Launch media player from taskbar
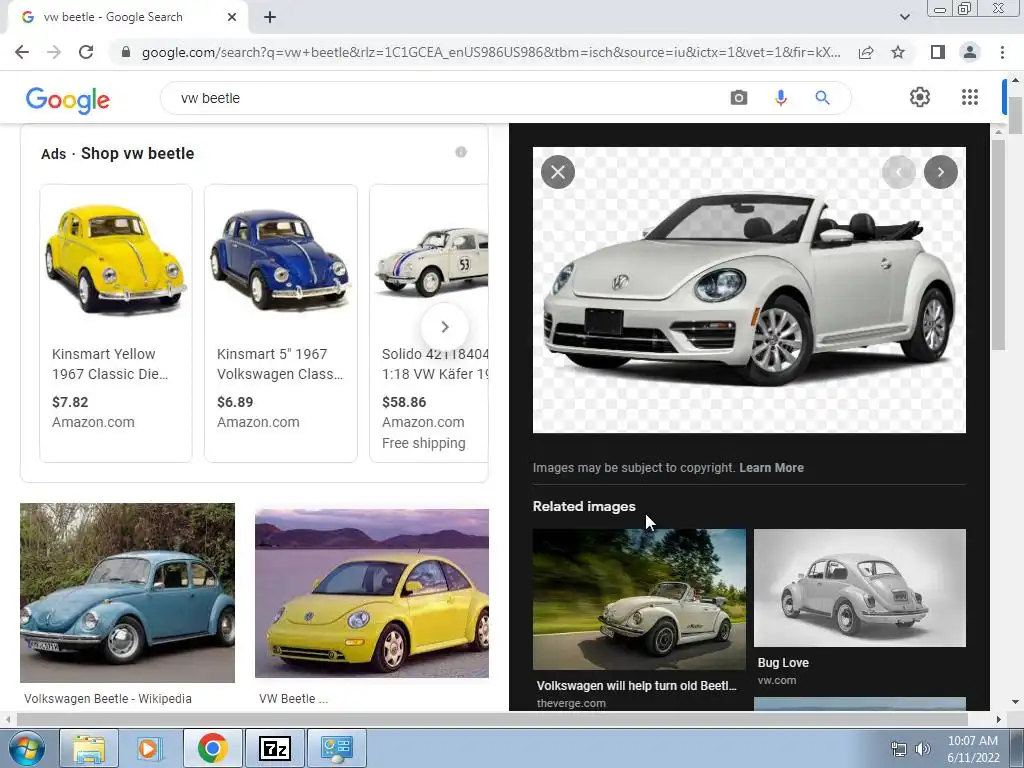 [x=150, y=748]
